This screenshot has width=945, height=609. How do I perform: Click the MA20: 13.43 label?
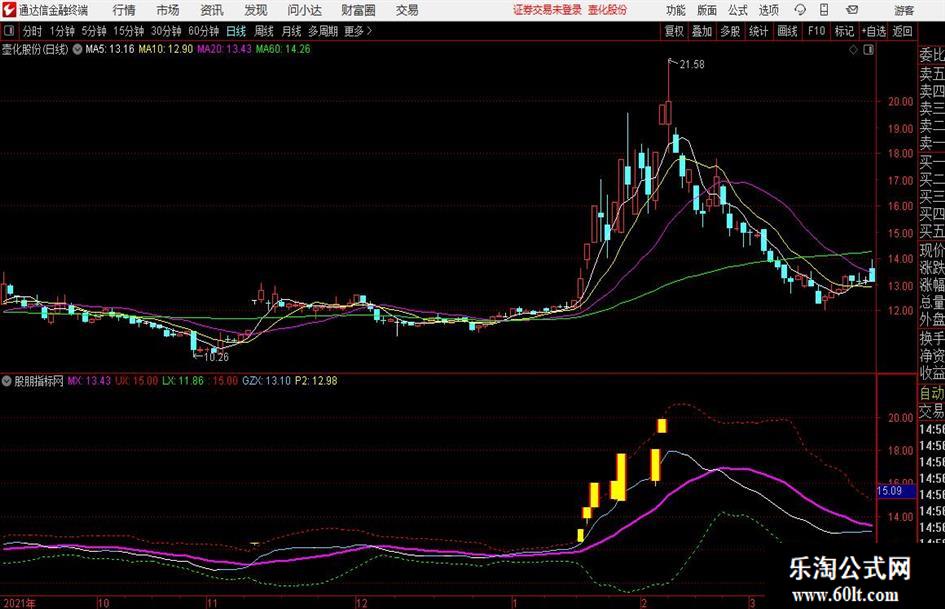tap(224, 49)
